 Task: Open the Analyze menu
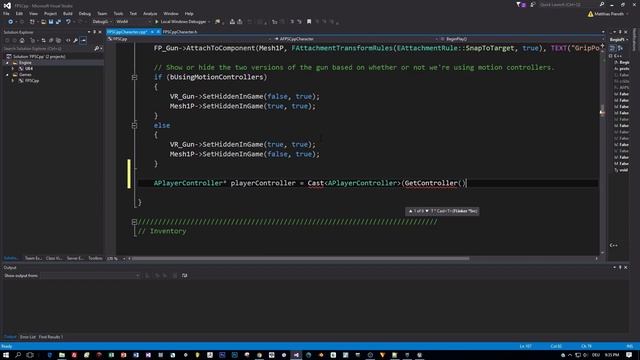[150, 13]
